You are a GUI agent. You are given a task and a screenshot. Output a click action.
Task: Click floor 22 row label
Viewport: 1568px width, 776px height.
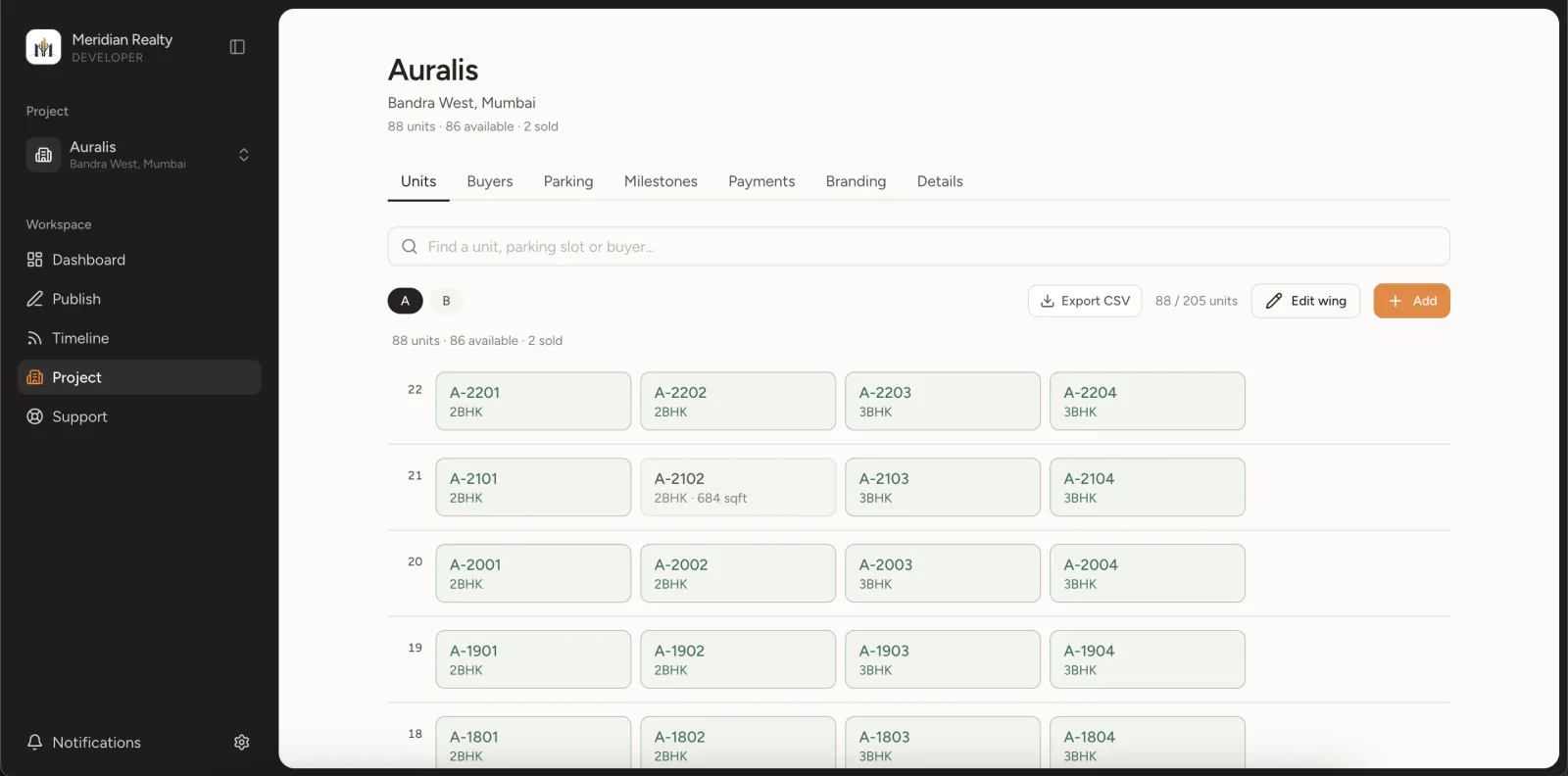pos(415,390)
